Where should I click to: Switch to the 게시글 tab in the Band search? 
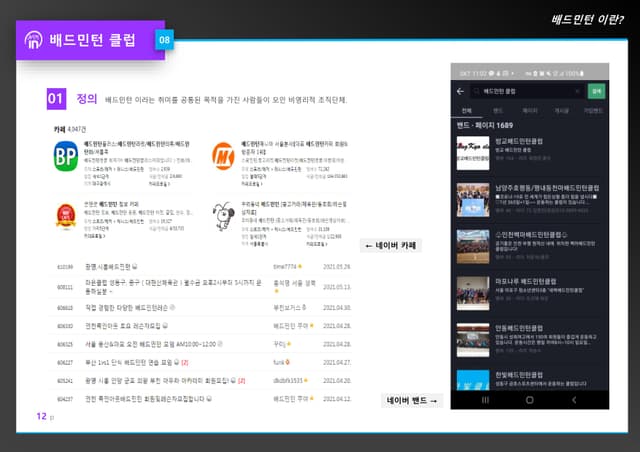pos(562,111)
